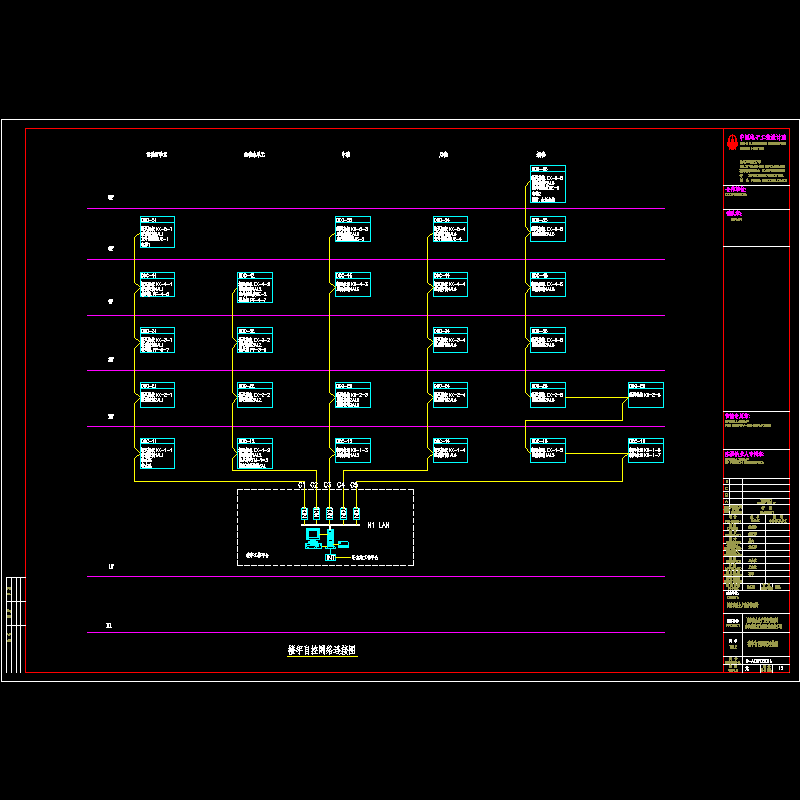Select the gateway box beneath the server tower
The height and width of the screenshot is (800, 800).
point(330,557)
